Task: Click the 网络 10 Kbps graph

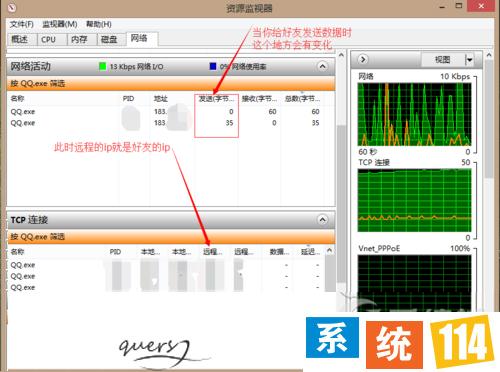Action: click(x=414, y=114)
